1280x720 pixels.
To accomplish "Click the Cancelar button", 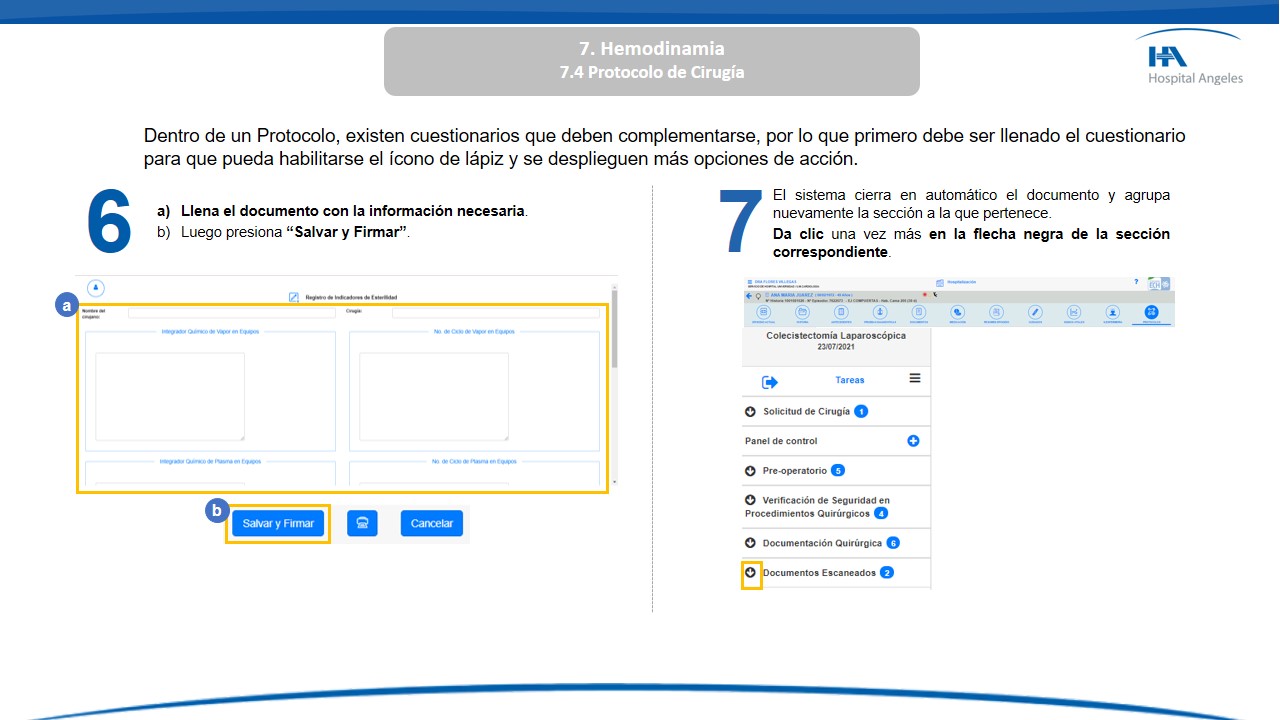I will tap(432, 524).
